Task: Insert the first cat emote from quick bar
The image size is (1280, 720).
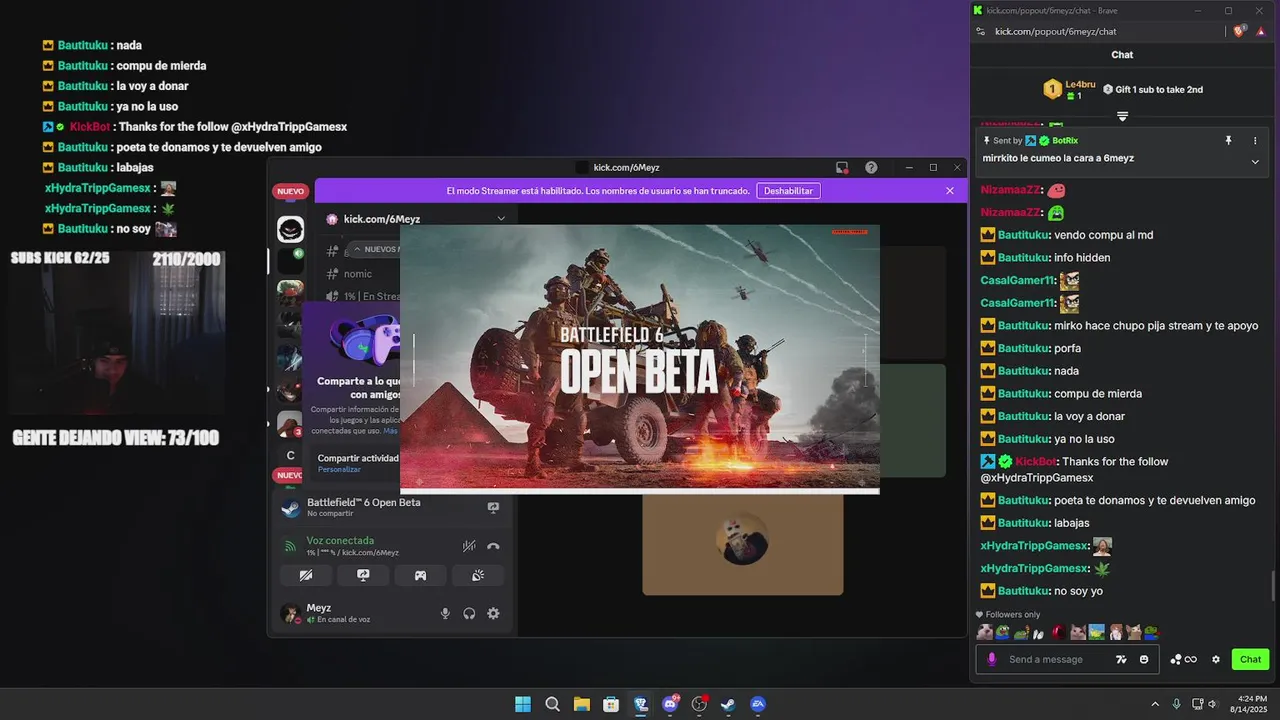Action: [984, 632]
